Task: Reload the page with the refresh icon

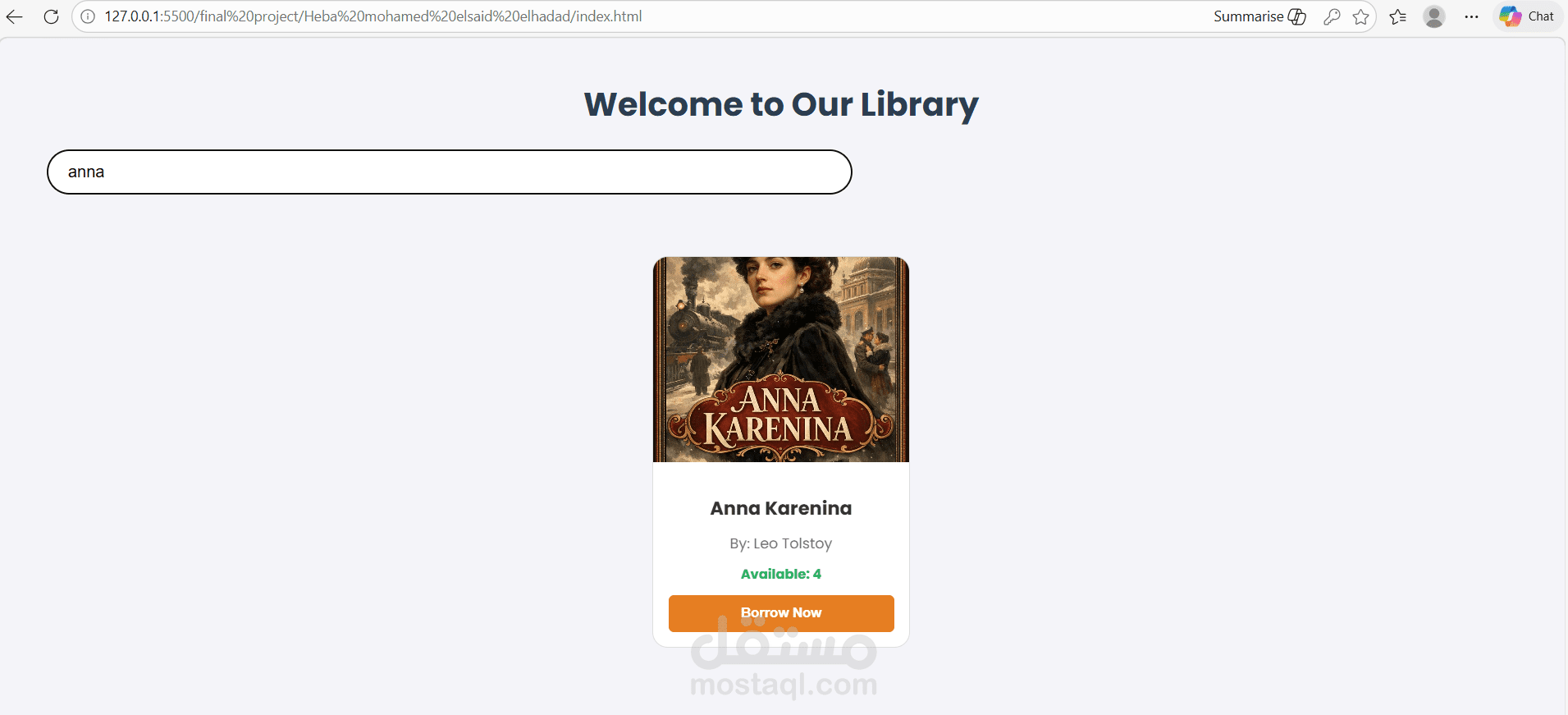Action: (51, 16)
